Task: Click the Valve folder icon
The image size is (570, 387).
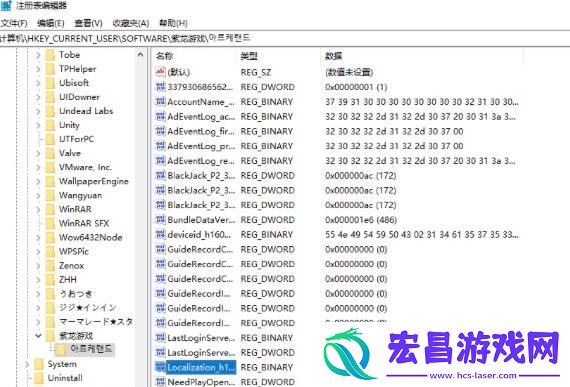Action: pos(50,153)
